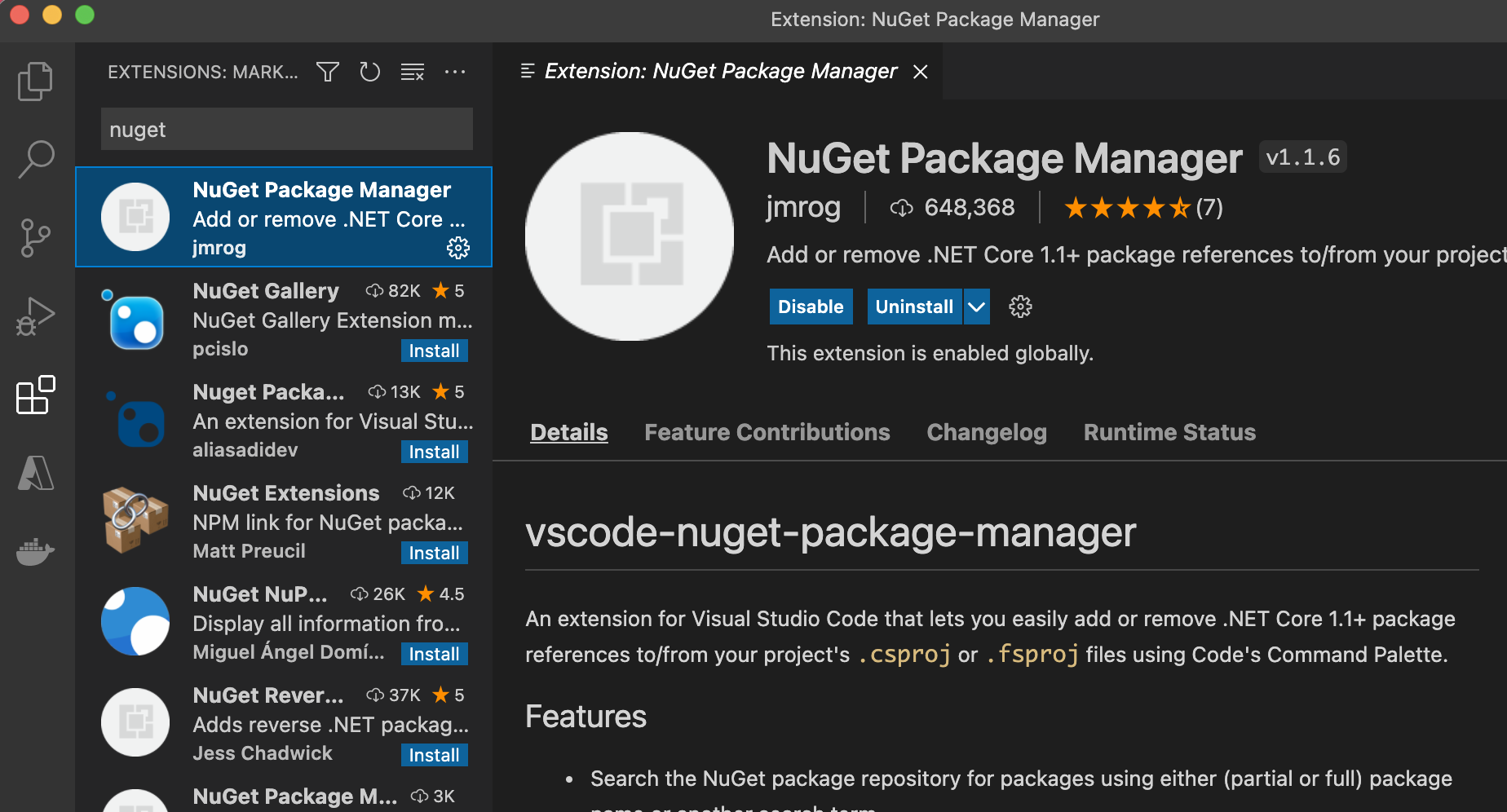This screenshot has height=812, width=1507.
Task: Click the large NuGet Package Manager logo
Action: [x=630, y=236]
